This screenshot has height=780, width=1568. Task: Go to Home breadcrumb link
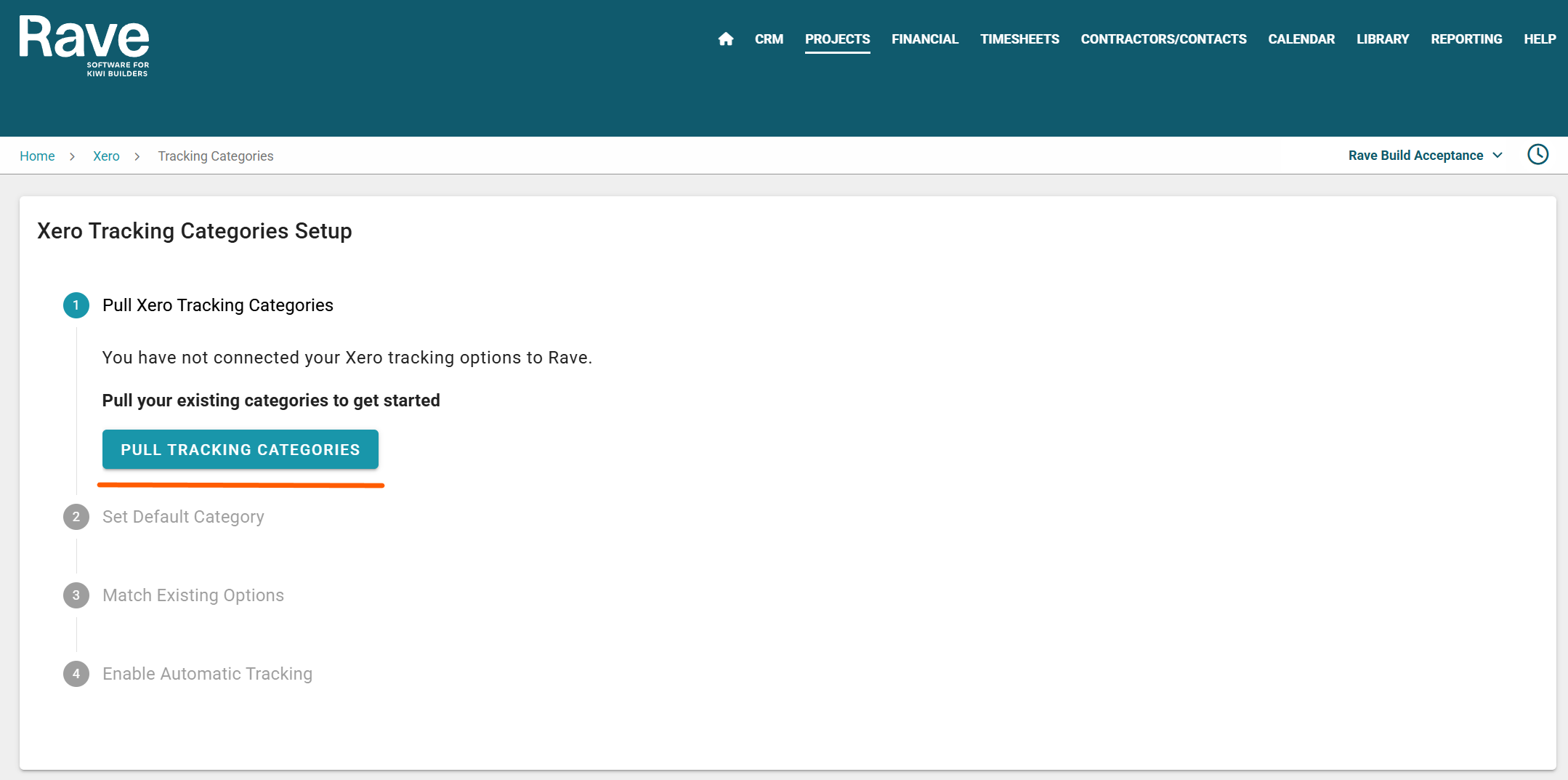[x=37, y=156]
